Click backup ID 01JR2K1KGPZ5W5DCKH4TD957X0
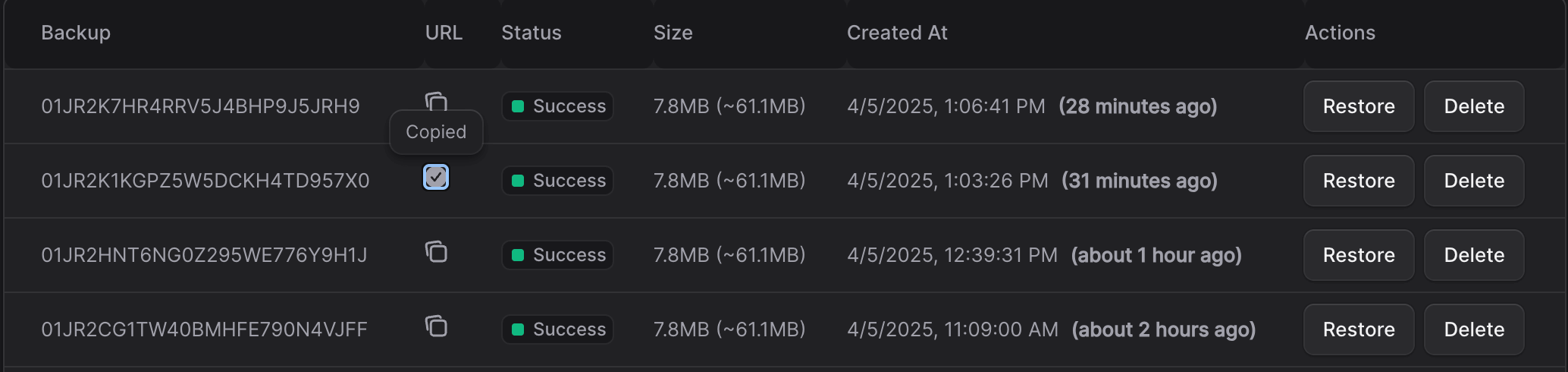The width and height of the screenshot is (1568, 372). (x=205, y=181)
